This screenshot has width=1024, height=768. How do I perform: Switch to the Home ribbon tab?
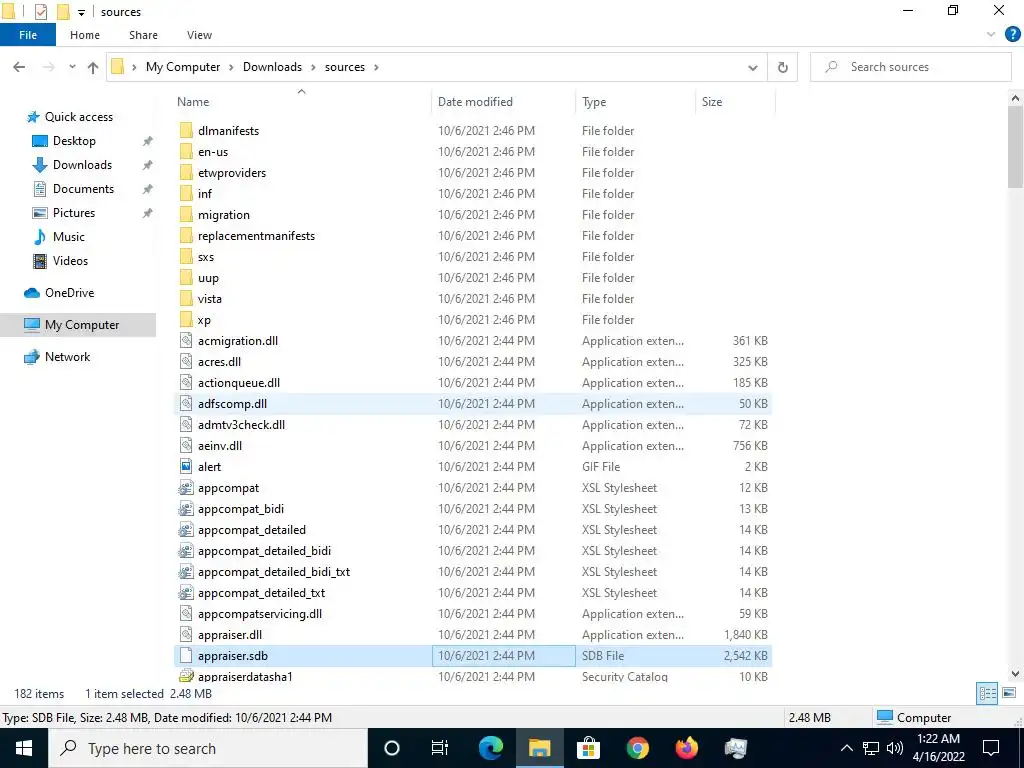pyautogui.click(x=85, y=35)
